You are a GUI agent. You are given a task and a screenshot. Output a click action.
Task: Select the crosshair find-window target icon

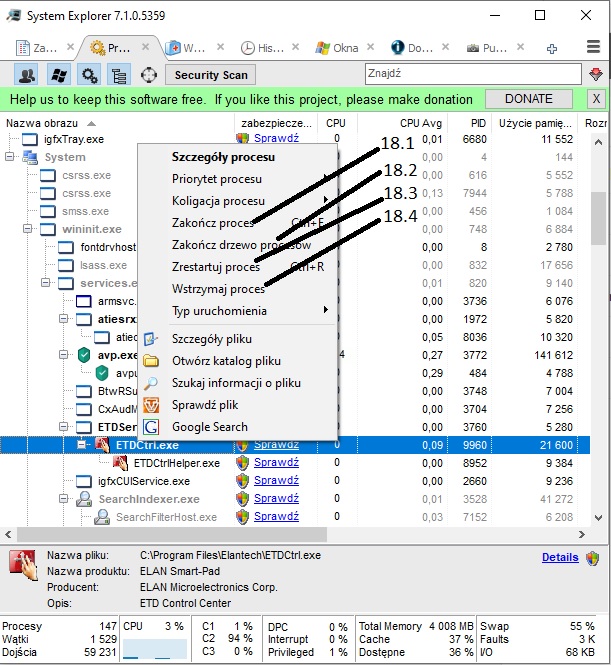pos(149,75)
